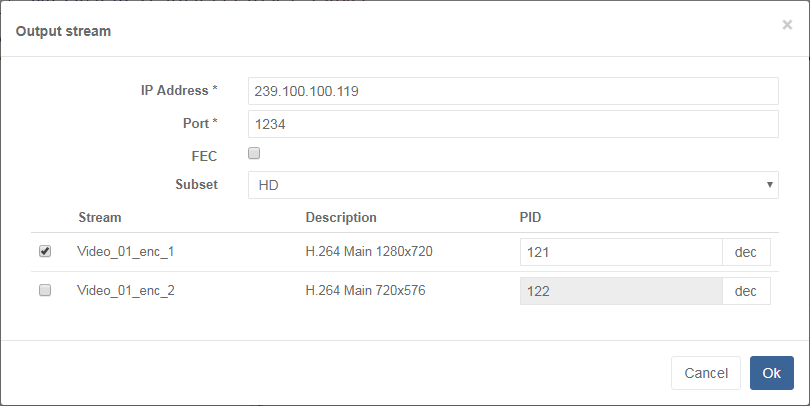Uncheck the Video_01_enc_1 stream checkbox
This screenshot has height=407, width=810.
pos(45,252)
